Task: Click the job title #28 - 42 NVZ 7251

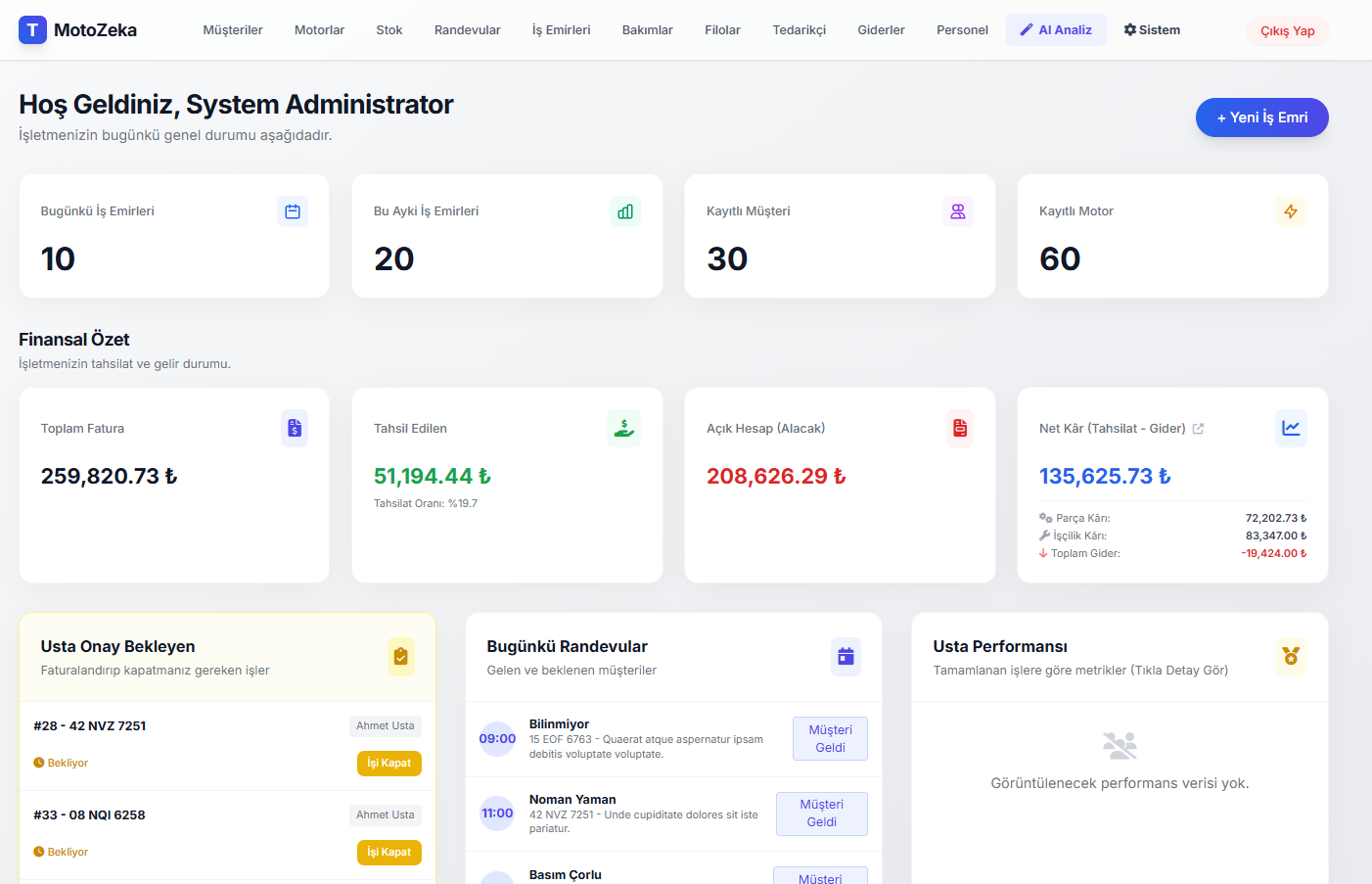Action: [89, 726]
